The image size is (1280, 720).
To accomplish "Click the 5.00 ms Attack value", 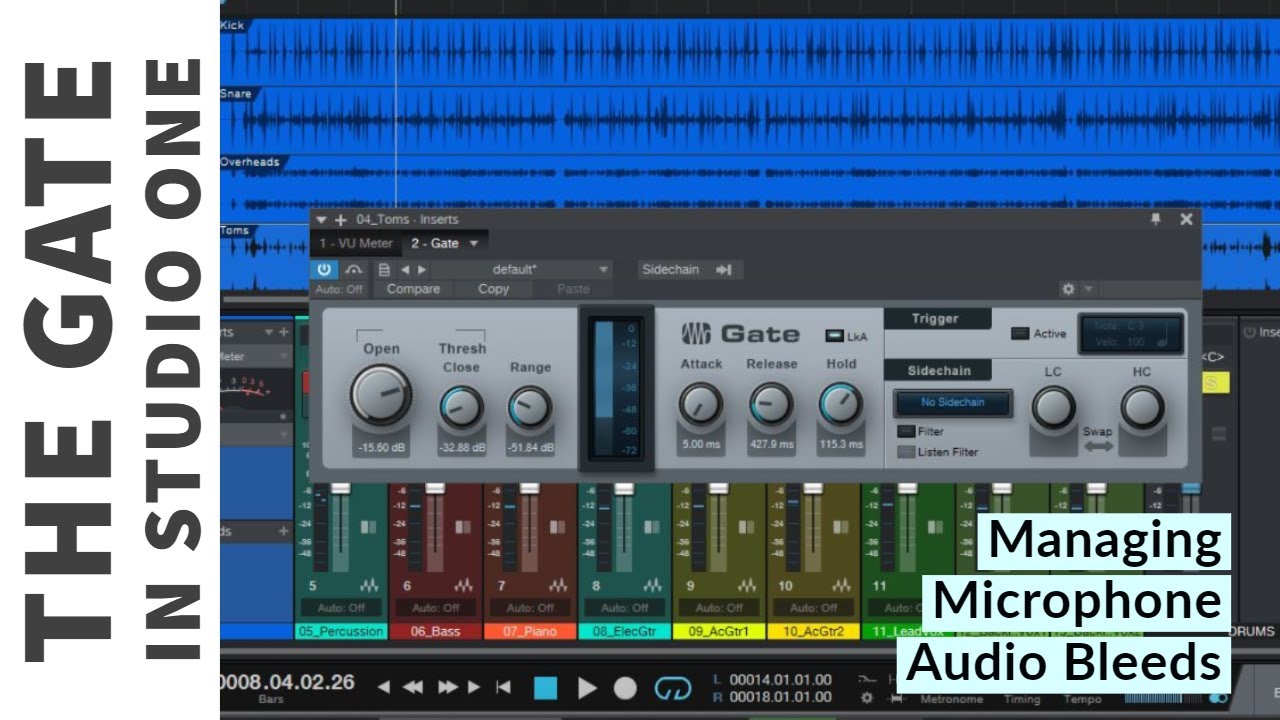I will click(x=701, y=444).
